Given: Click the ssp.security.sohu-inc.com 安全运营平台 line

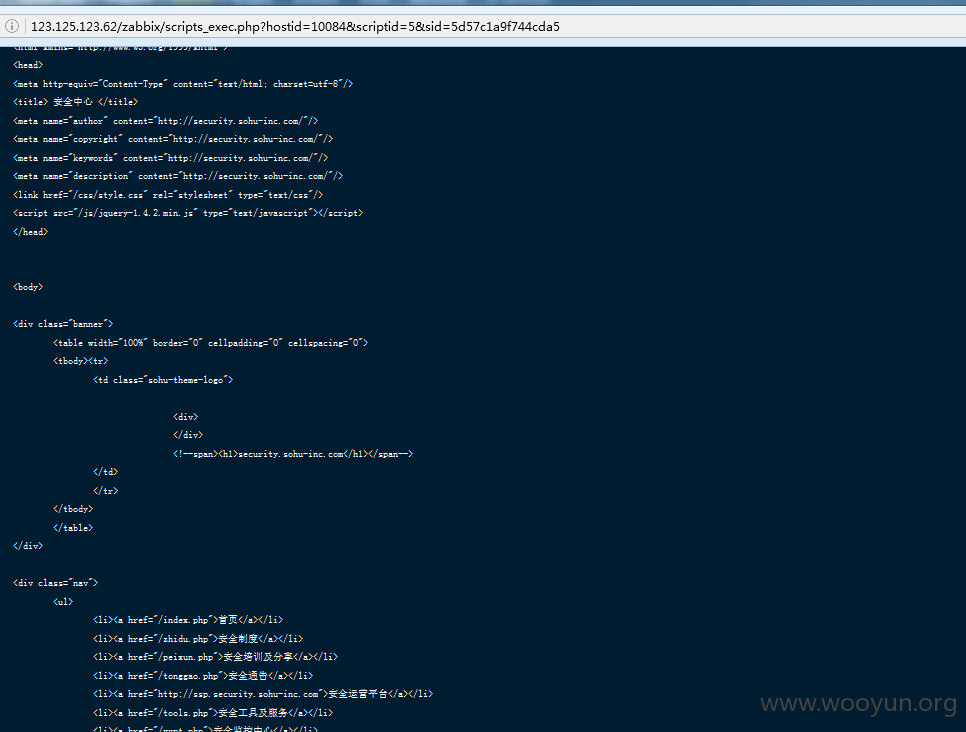Looking at the screenshot, I should point(263,694).
